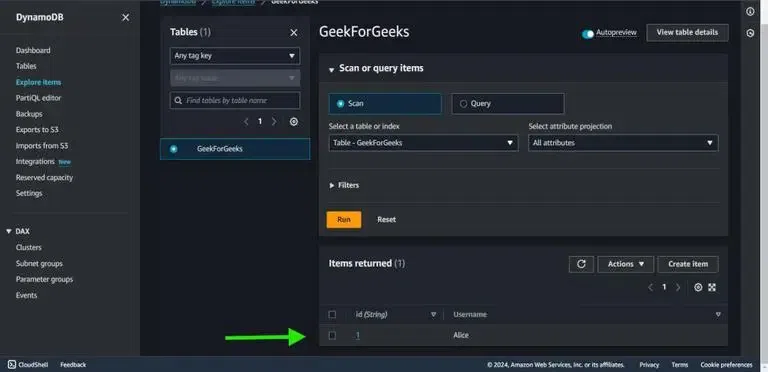Viewport: 768px width, 372px height.
Task: Open Subnet groups in the sidebar
Action: click(39, 264)
